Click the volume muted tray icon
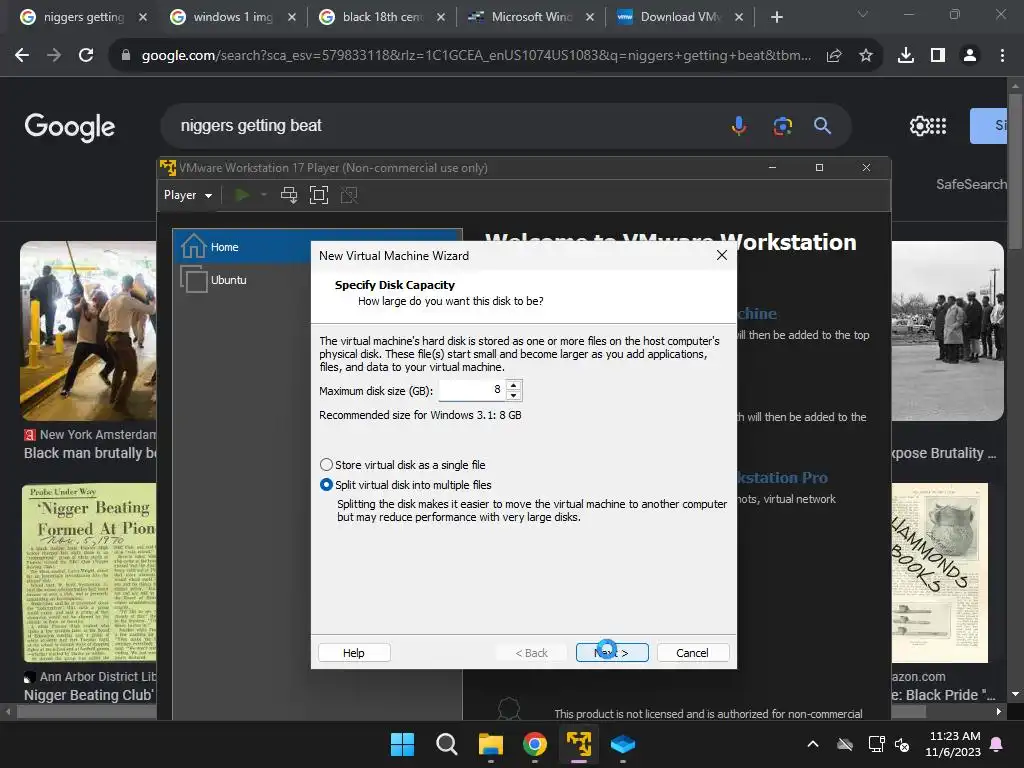The width and height of the screenshot is (1024, 768). [903, 744]
